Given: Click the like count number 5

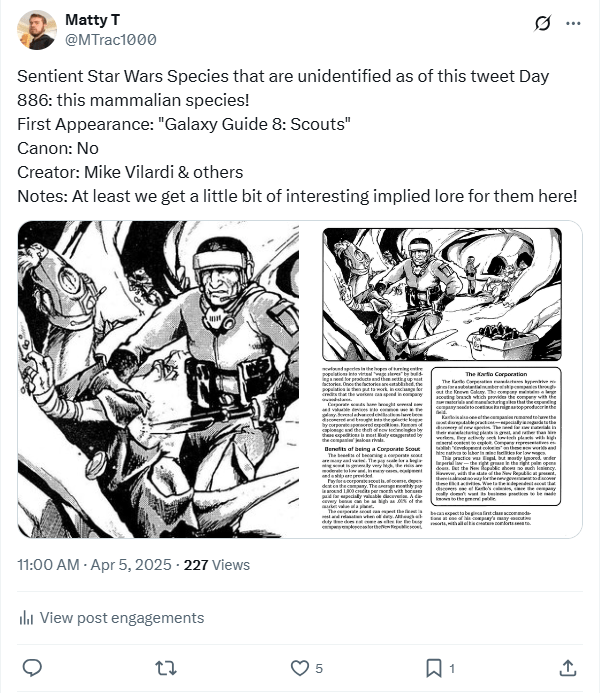Looking at the screenshot, I should click(x=319, y=668).
